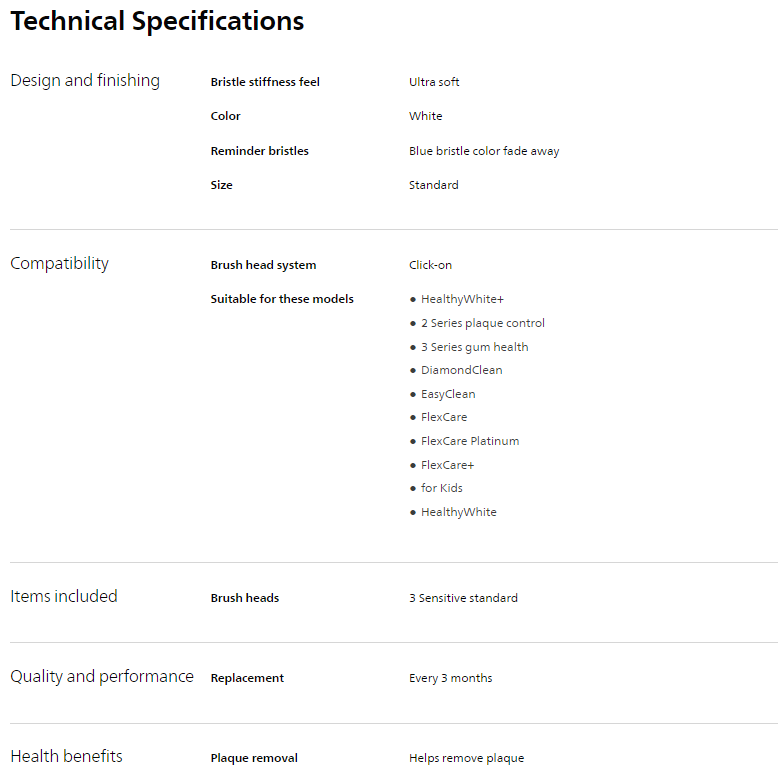Select the 3 Sensitive standard text

pyautogui.click(x=463, y=598)
